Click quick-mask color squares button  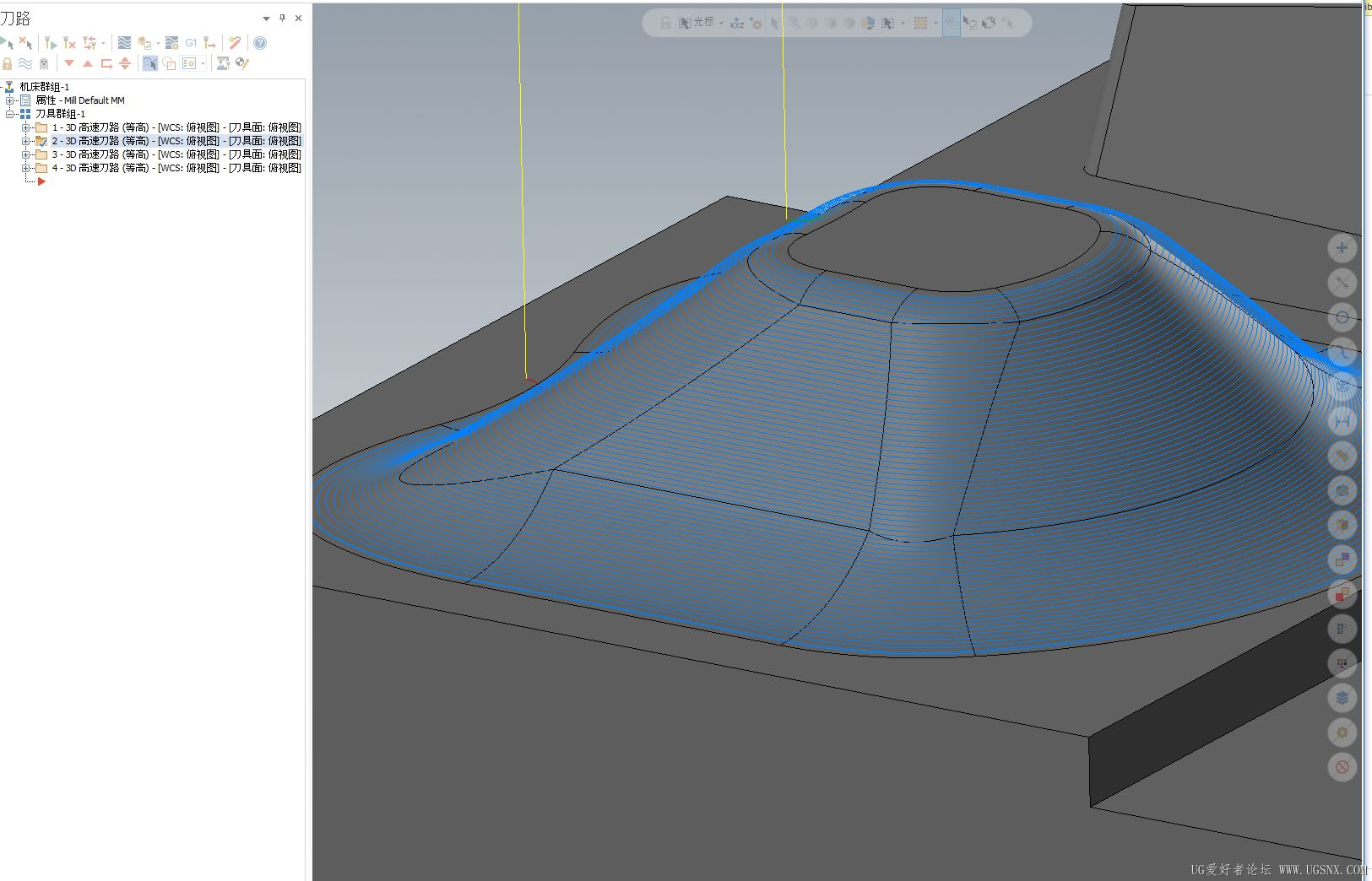pyautogui.click(x=1342, y=663)
